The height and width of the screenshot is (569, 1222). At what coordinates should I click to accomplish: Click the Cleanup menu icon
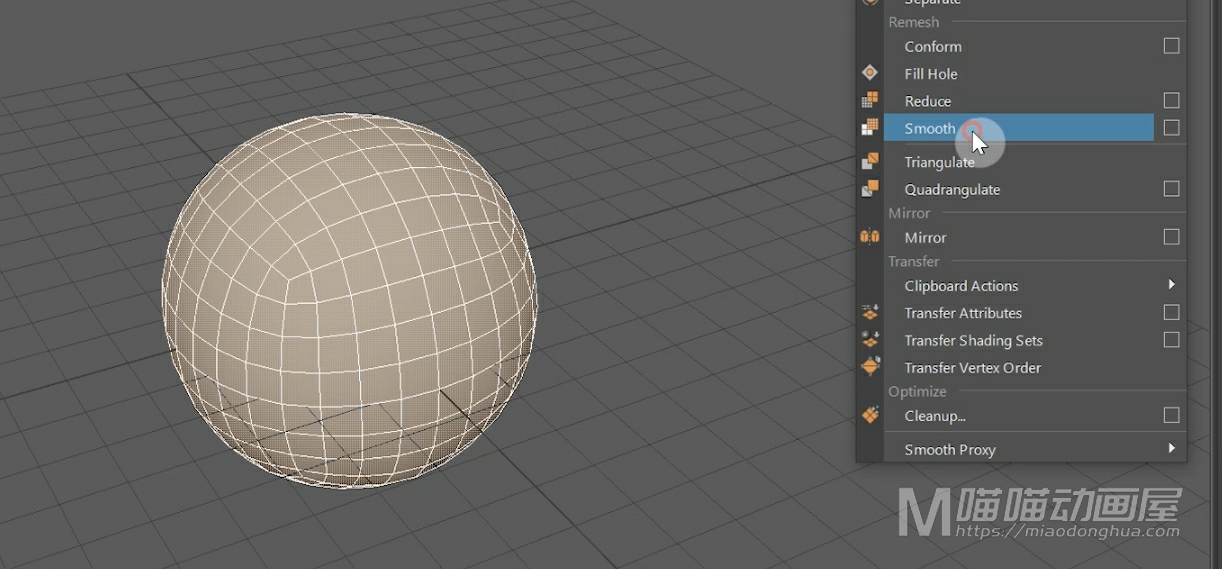tap(870, 414)
